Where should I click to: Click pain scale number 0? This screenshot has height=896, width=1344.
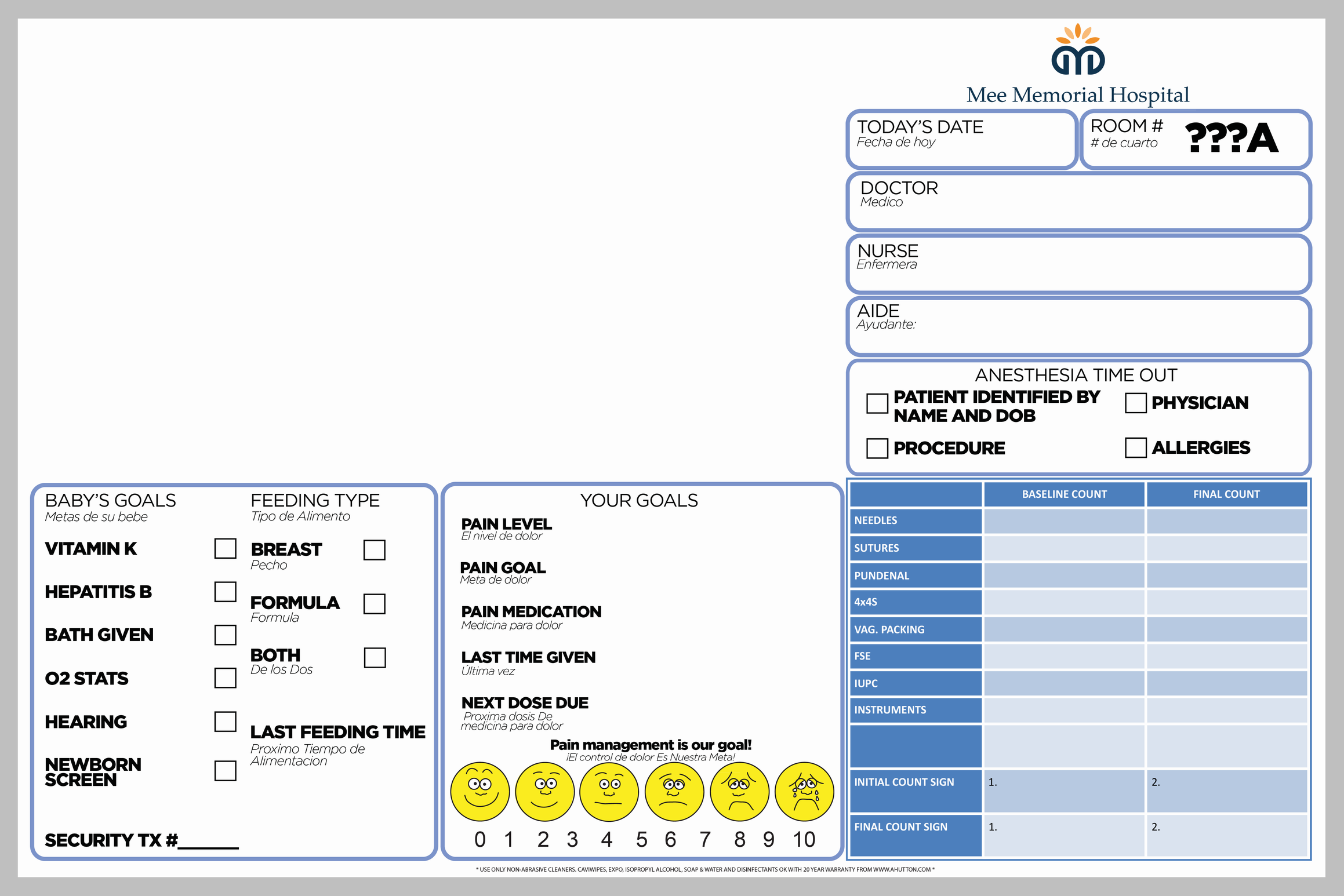click(480, 840)
